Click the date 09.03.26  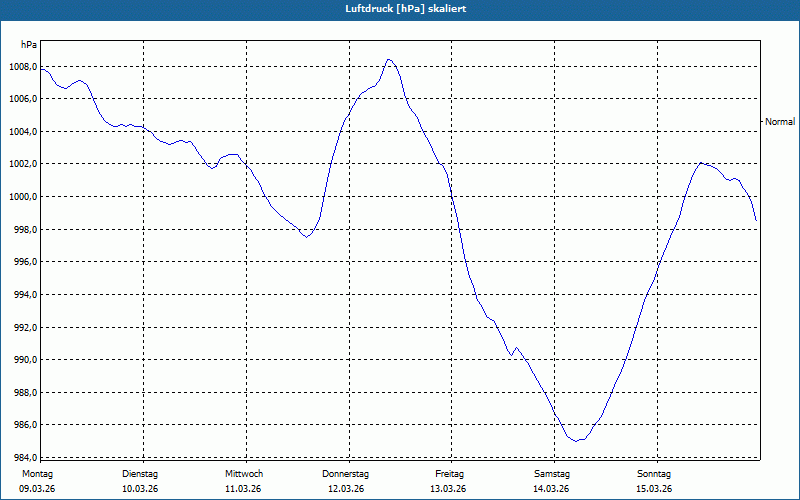[37, 489]
